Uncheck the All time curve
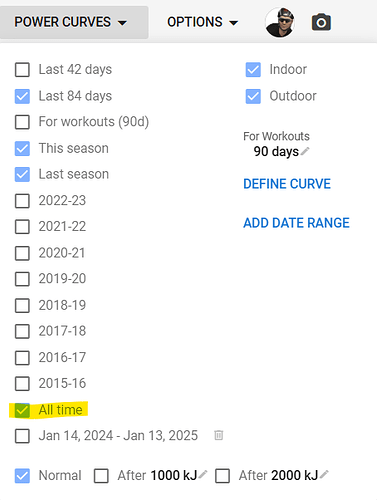The height and width of the screenshot is (500, 377). [x=22, y=410]
